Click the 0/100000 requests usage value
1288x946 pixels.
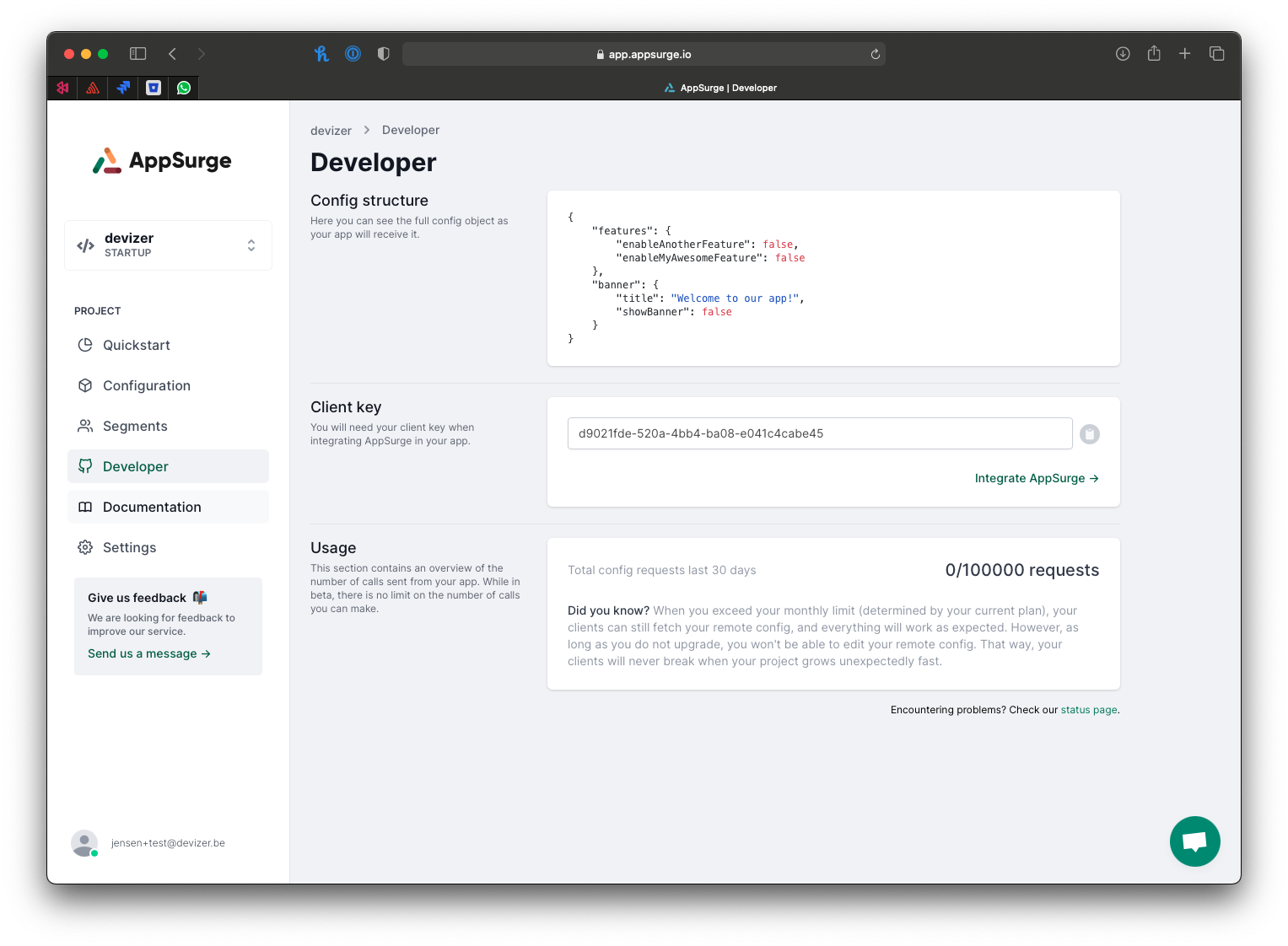point(1022,570)
